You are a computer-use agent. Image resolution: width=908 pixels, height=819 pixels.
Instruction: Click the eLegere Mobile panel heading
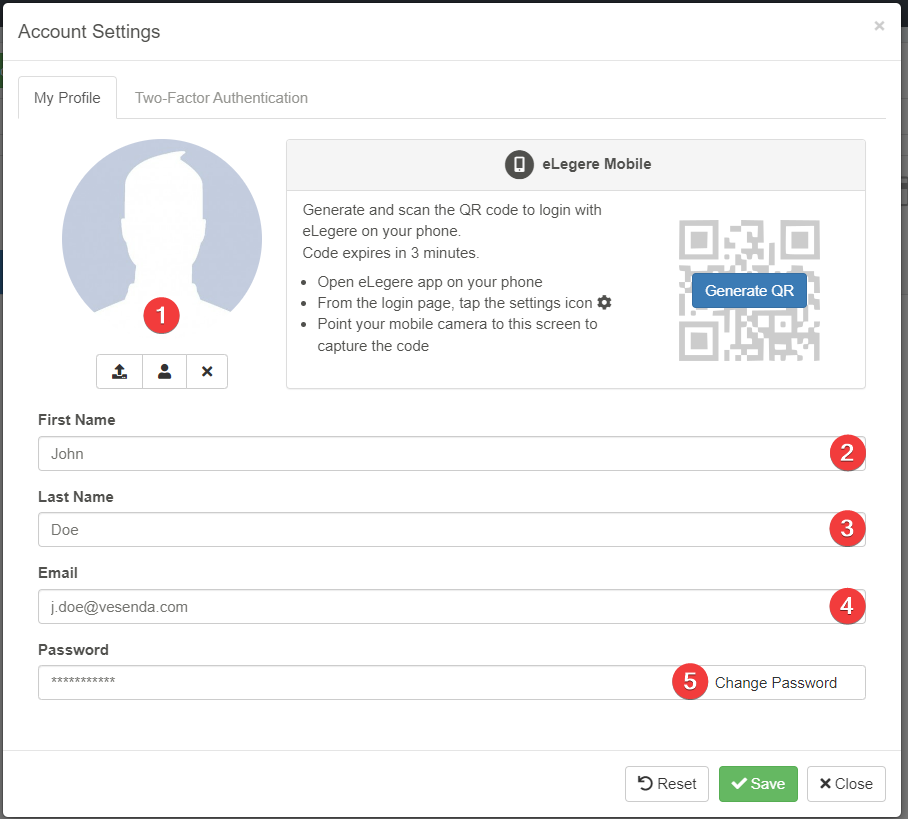596,164
